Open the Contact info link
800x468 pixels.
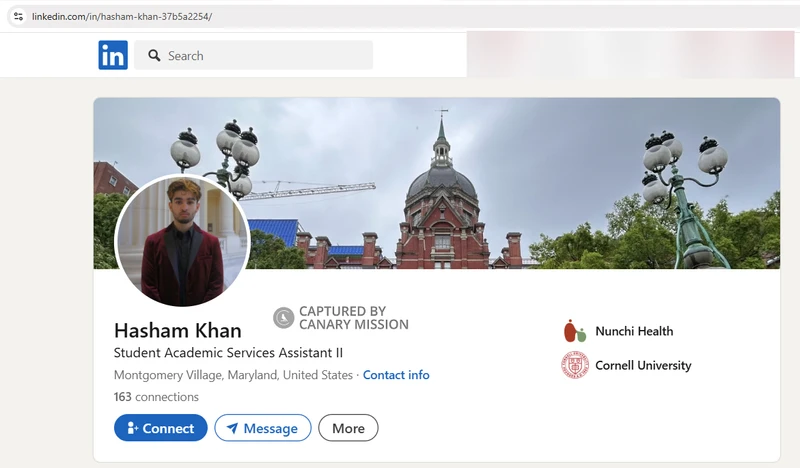(396, 375)
